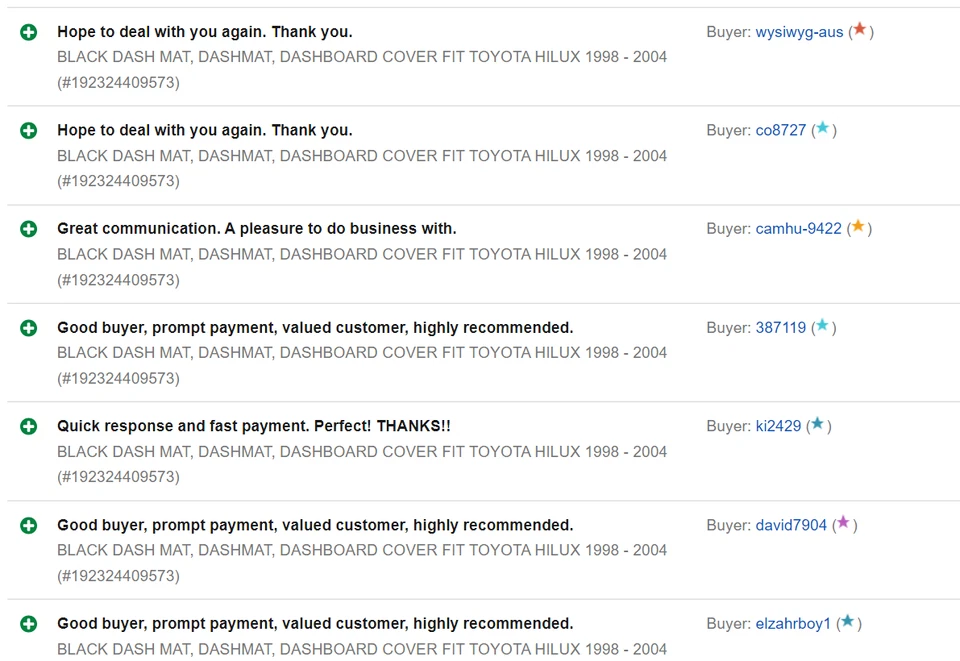Click green plus icon beside elzahrboy1 feedback
Image resolution: width=960 pixels, height=661 pixels.
tap(29, 624)
